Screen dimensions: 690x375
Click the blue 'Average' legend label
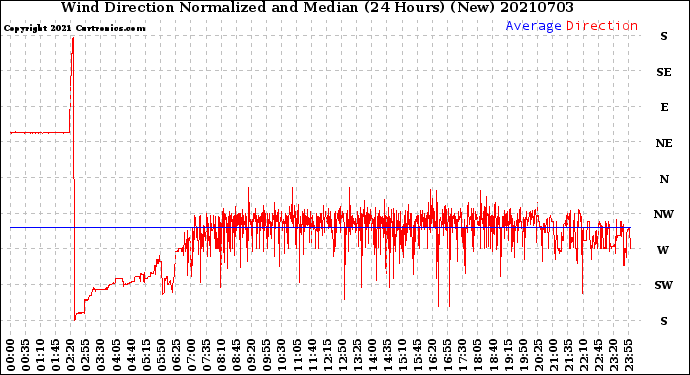(x=533, y=26)
